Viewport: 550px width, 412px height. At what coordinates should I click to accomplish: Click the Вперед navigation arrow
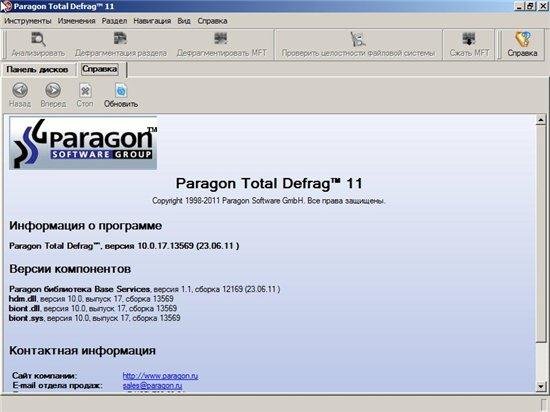[x=53, y=90]
